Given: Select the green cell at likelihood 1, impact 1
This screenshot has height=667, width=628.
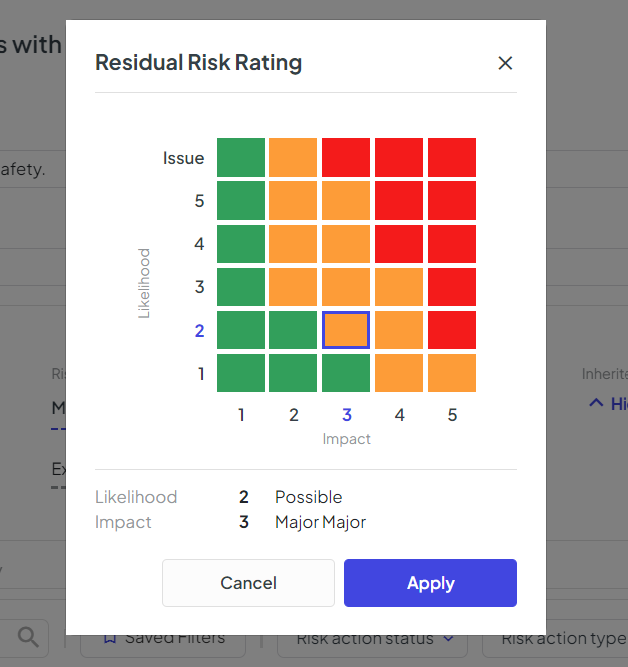Looking at the screenshot, I should click(241, 373).
